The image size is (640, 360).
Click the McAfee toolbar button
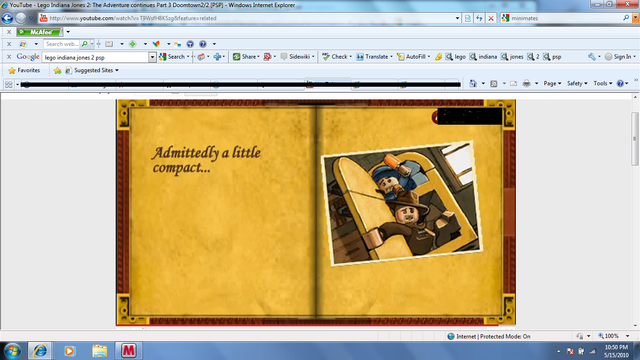39,32
